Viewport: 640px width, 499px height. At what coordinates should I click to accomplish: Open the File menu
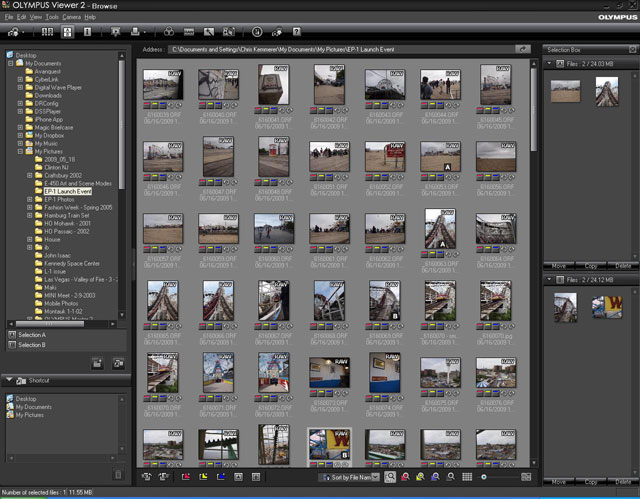(x=9, y=17)
